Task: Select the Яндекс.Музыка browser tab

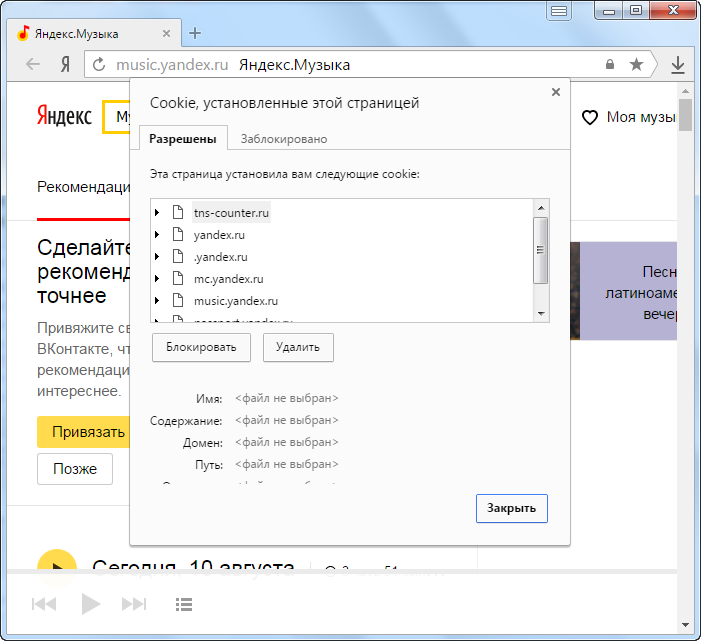Action: tap(94, 34)
